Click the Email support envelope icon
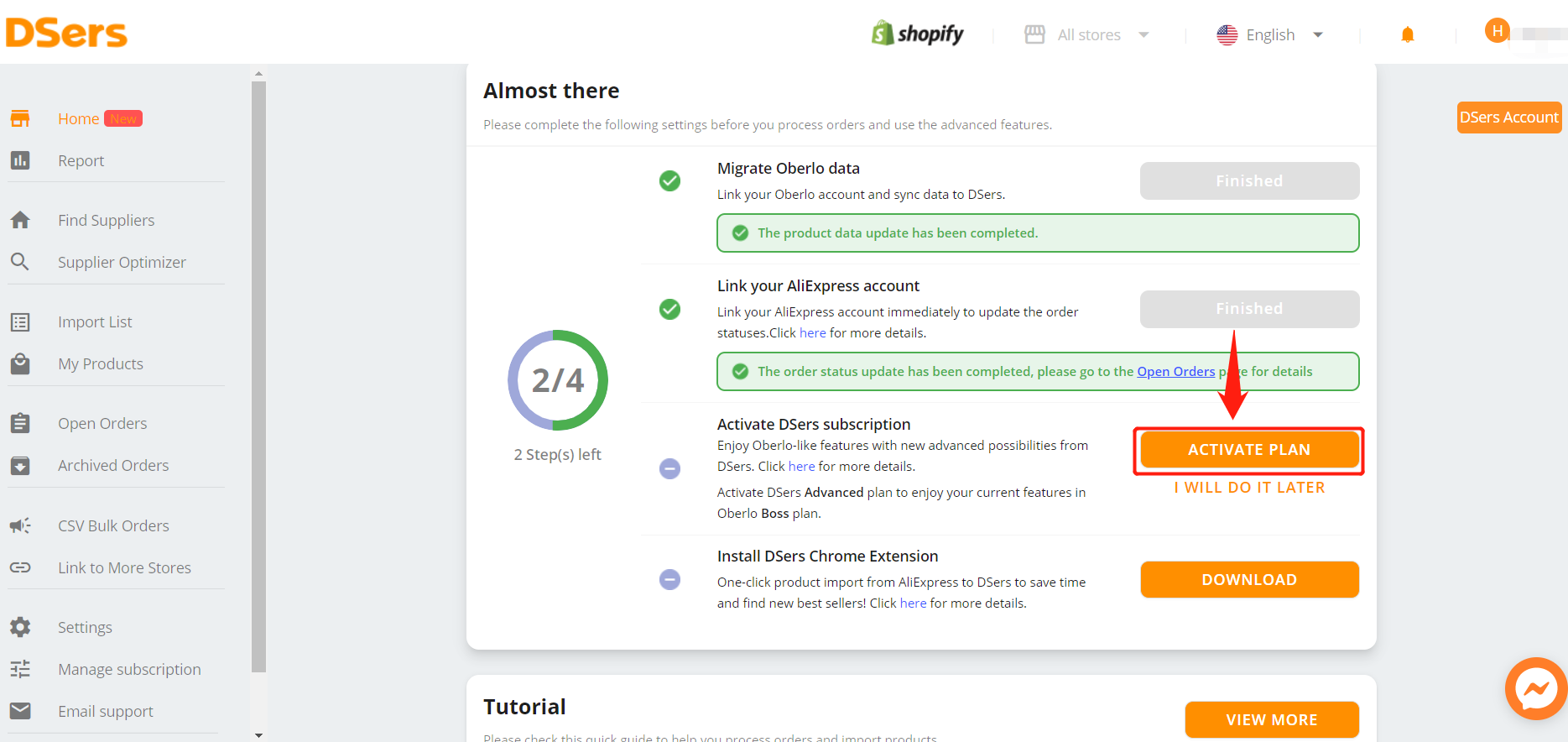This screenshot has height=742, width=1568. pos(20,711)
